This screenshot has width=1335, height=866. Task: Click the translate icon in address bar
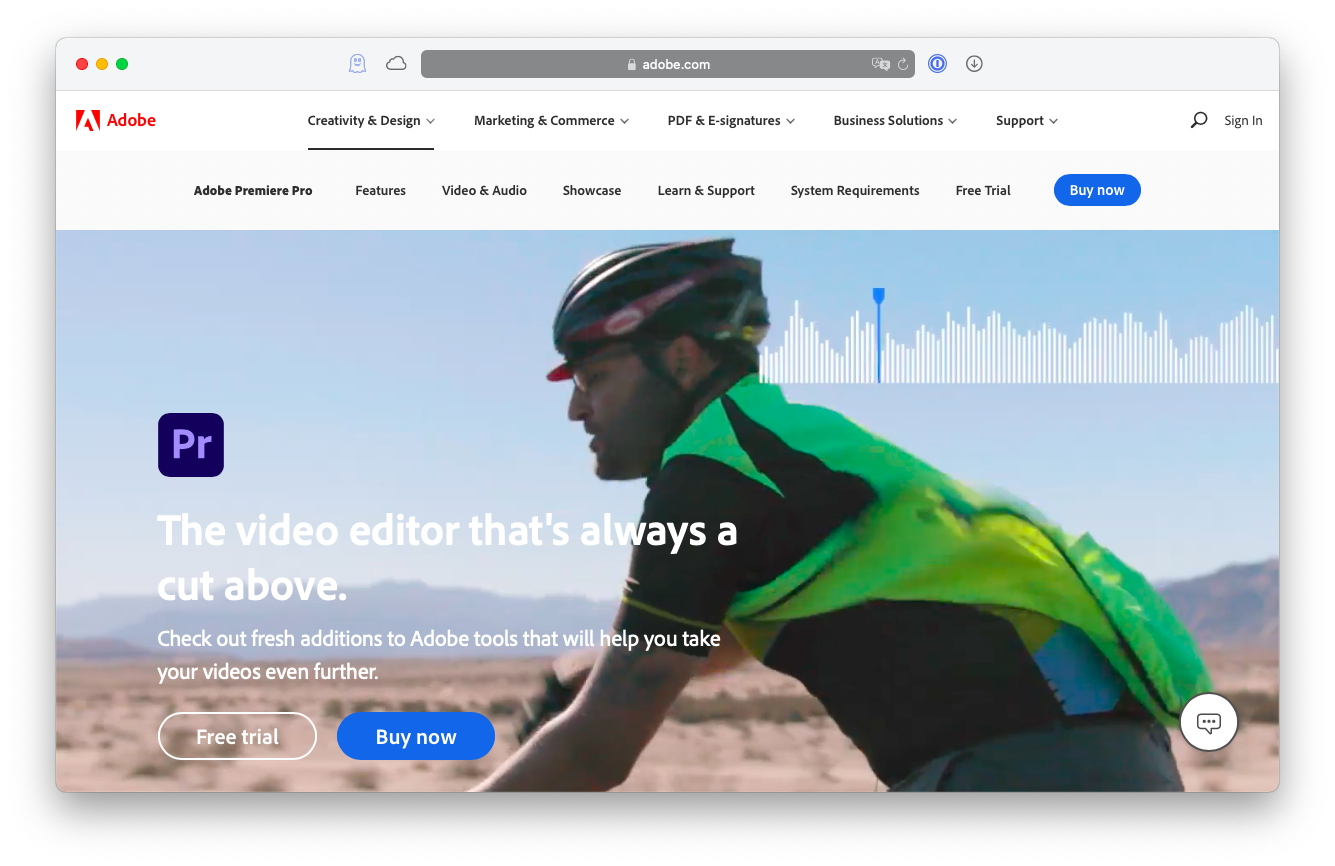[x=880, y=64]
